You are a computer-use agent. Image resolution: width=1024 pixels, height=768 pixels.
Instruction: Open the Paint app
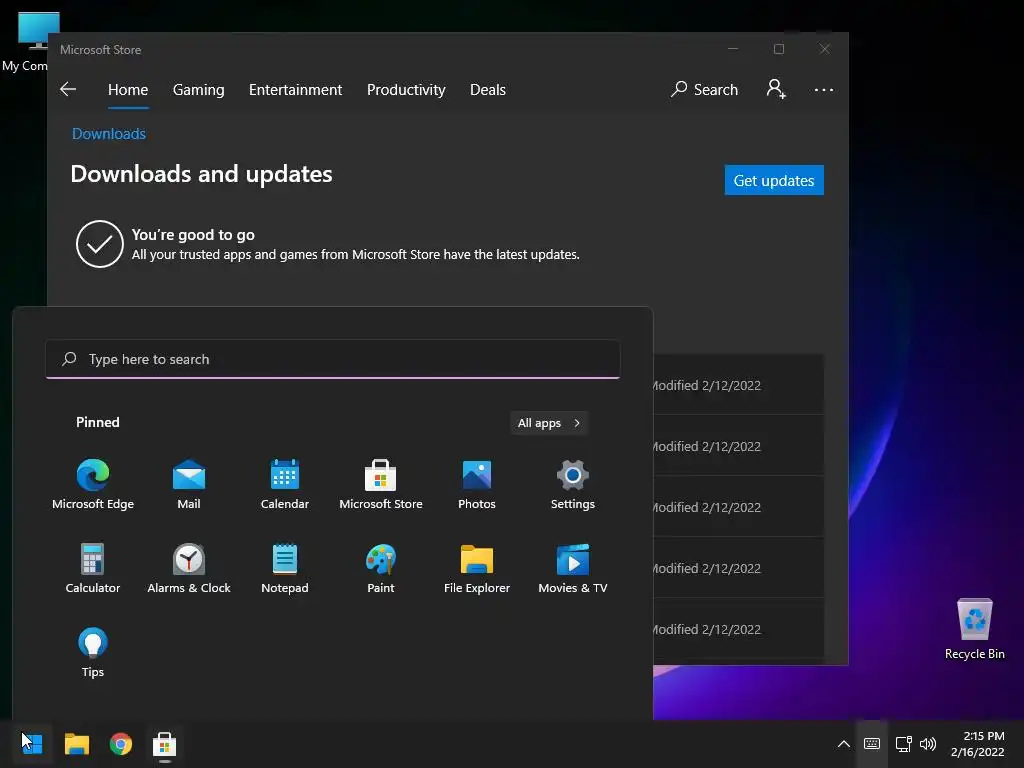coord(381,568)
